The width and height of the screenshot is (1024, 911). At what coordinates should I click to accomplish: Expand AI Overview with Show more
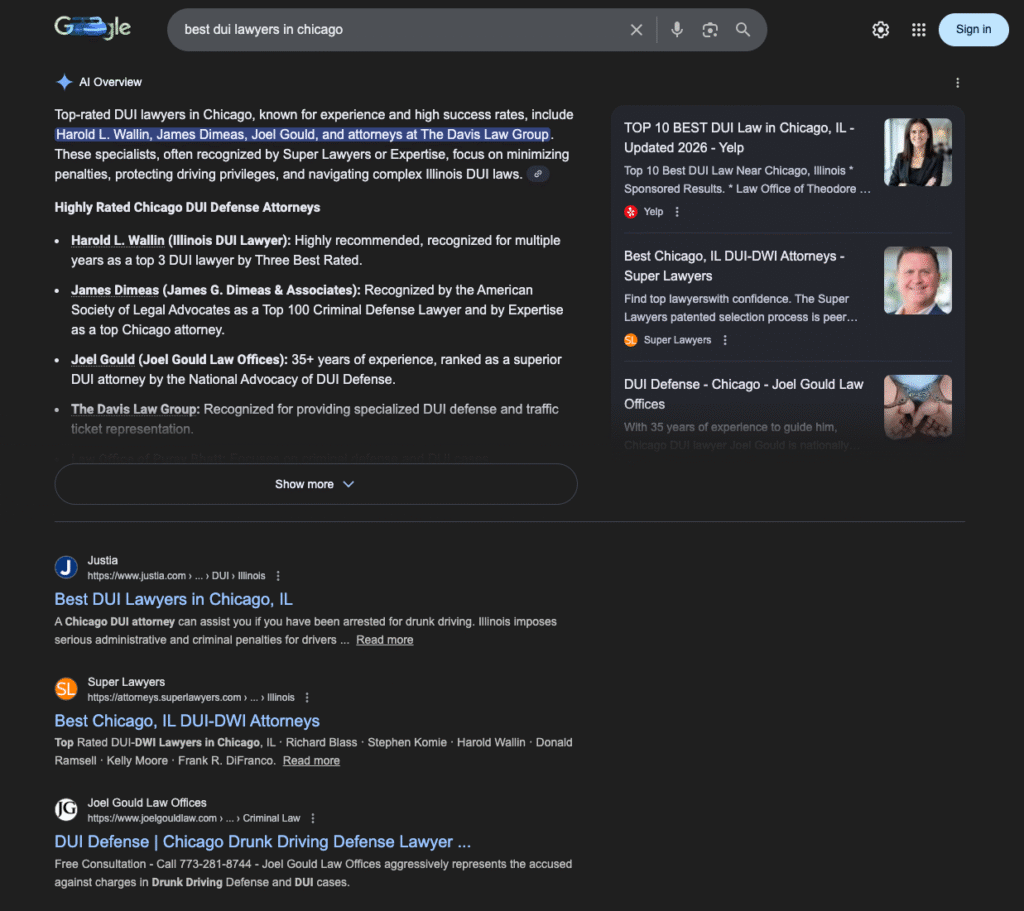click(x=315, y=484)
